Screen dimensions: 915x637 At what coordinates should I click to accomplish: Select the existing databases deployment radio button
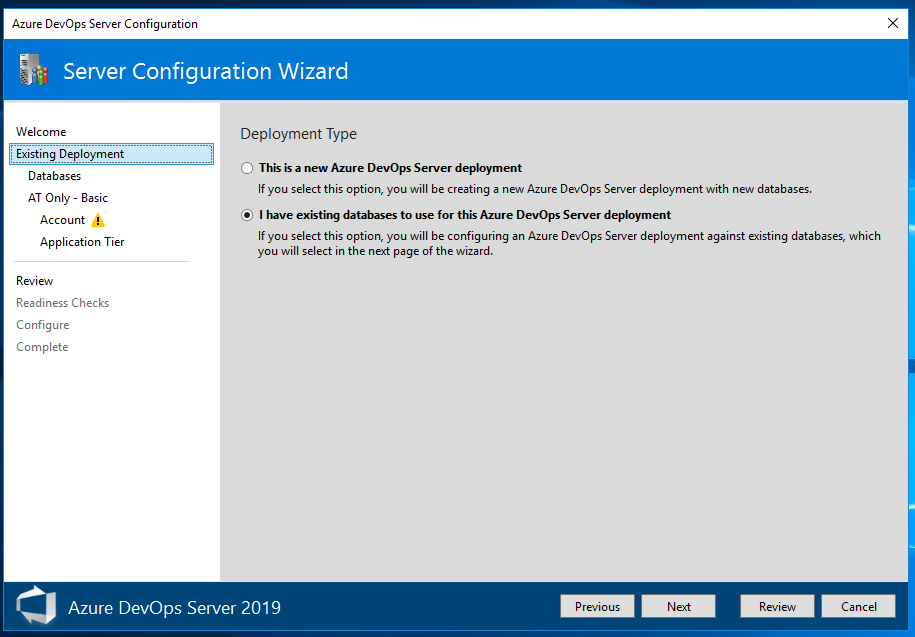pos(247,215)
